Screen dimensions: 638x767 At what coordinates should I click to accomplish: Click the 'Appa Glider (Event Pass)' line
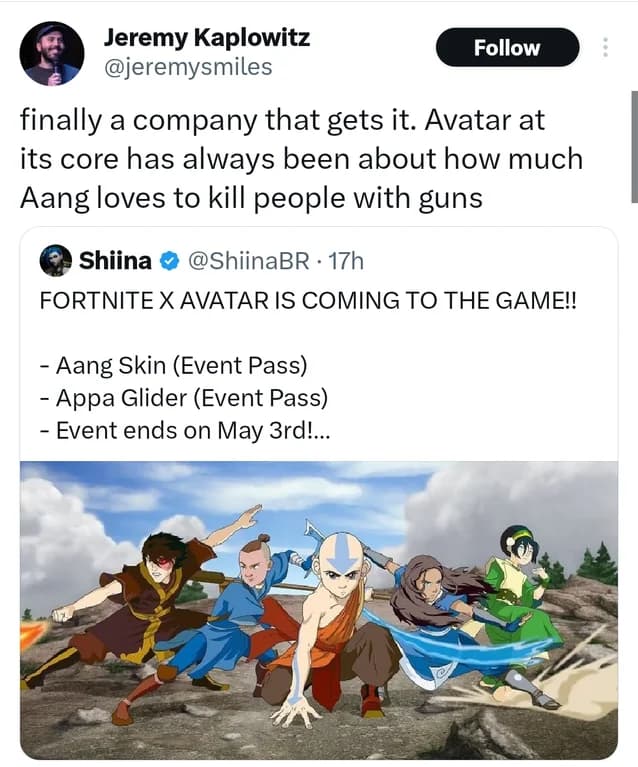pyautogui.click(x=184, y=398)
